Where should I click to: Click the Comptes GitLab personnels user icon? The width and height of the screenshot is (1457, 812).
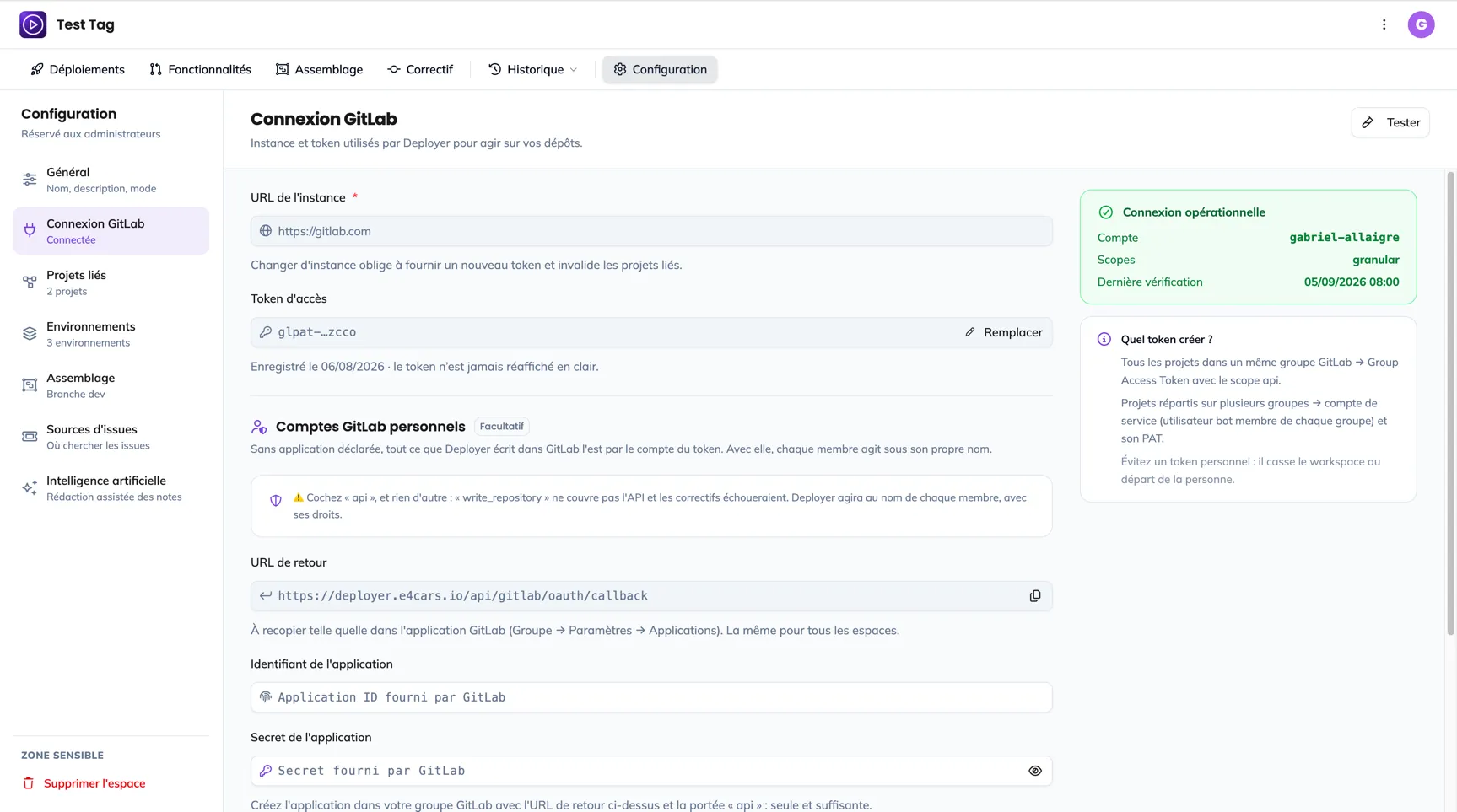[x=259, y=427]
